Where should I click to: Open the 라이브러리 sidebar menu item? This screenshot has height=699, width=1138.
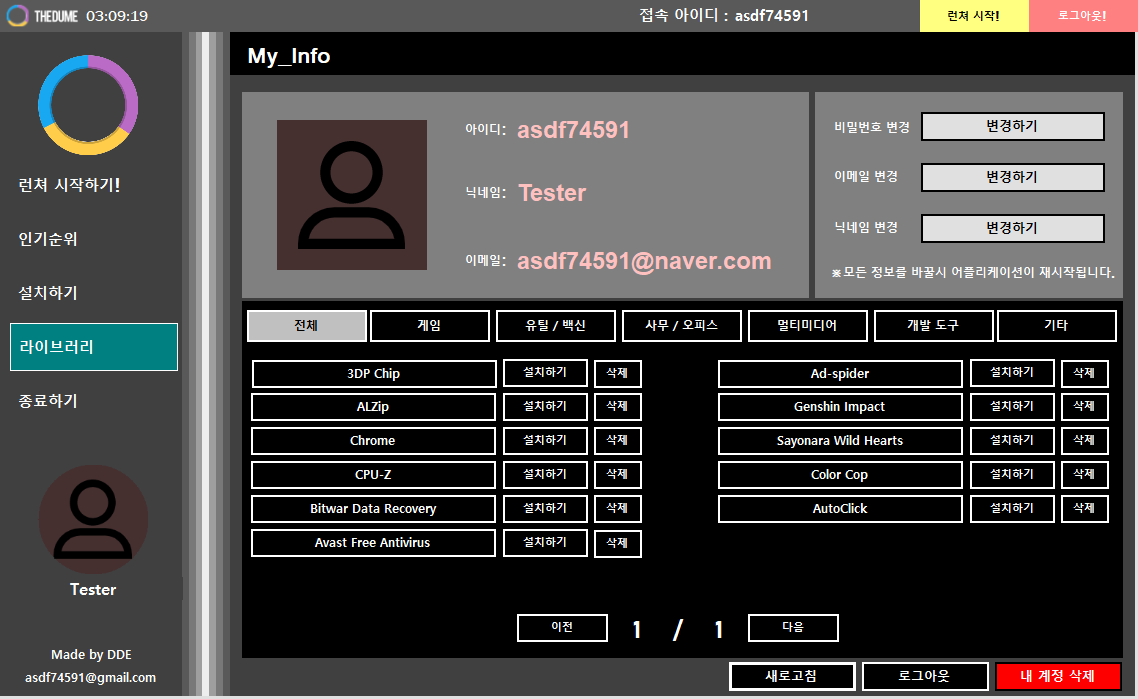[x=94, y=347]
